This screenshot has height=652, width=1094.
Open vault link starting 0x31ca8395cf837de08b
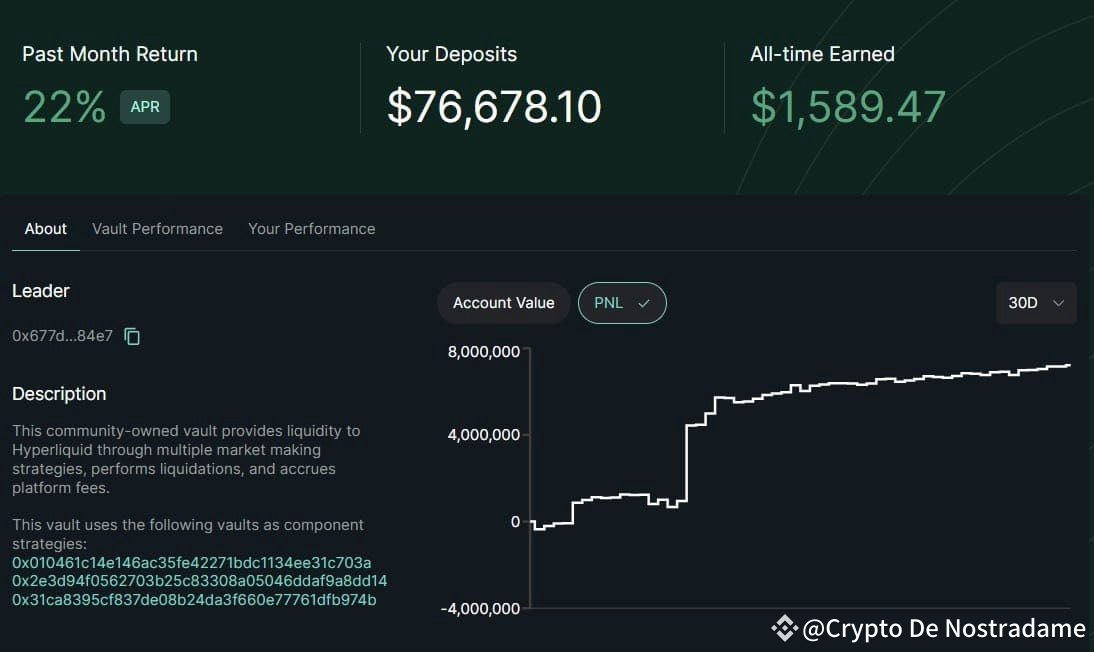[x=196, y=600]
